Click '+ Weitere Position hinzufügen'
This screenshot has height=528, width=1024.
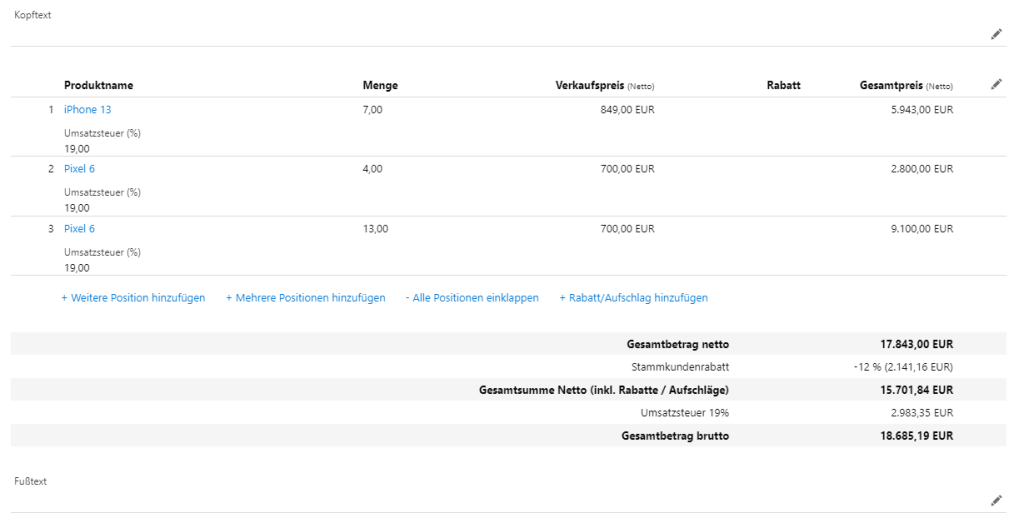pyautogui.click(x=133, y=298)
